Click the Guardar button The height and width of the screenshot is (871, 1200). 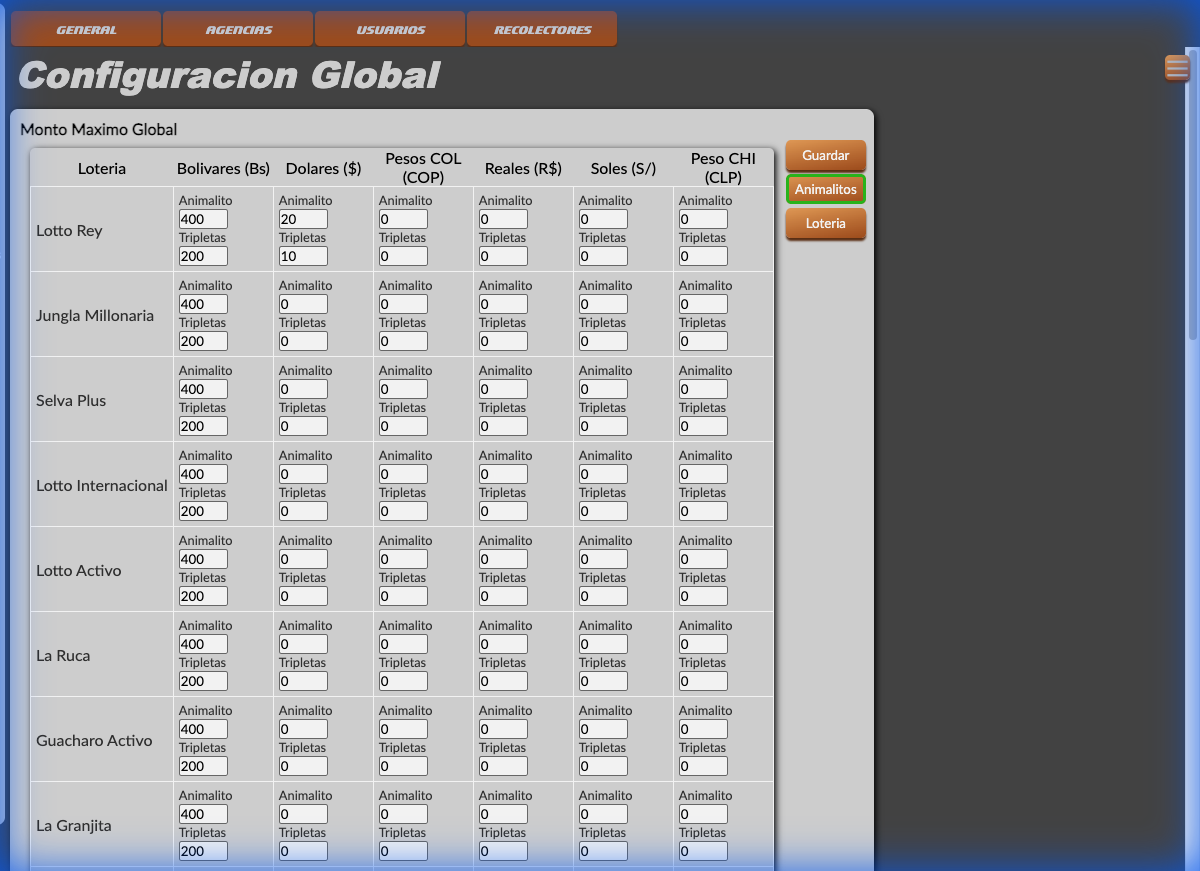tap(825, 155)
